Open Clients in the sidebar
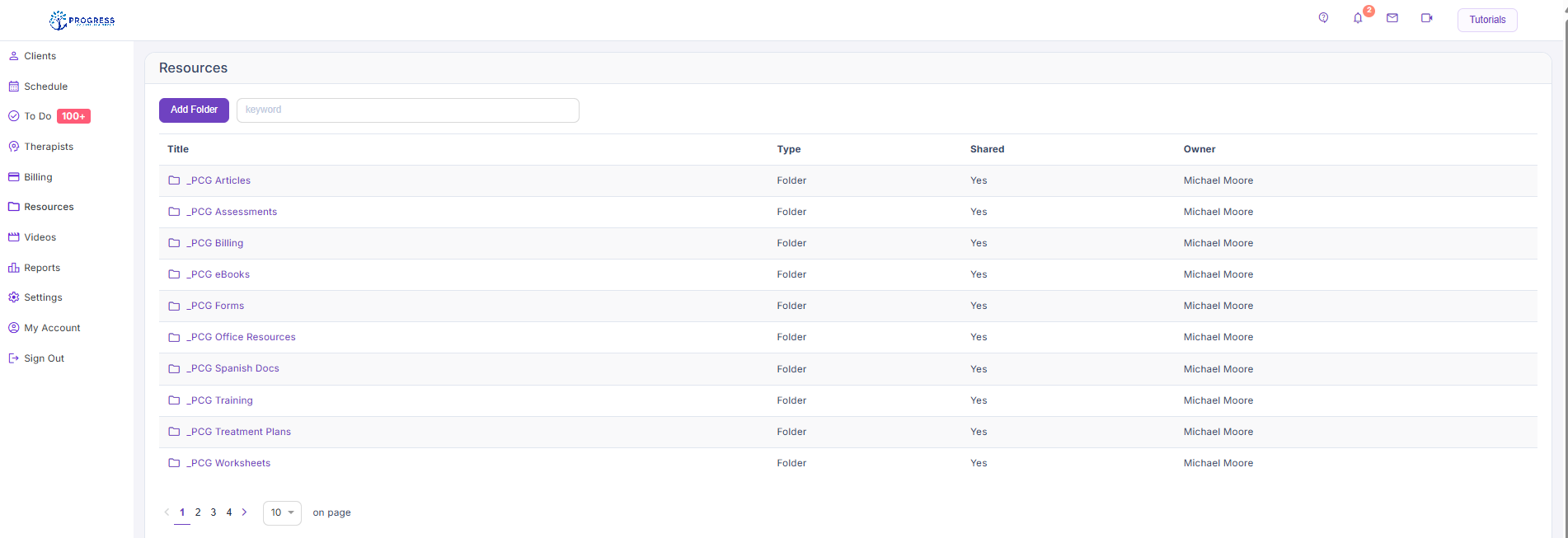 40,56
